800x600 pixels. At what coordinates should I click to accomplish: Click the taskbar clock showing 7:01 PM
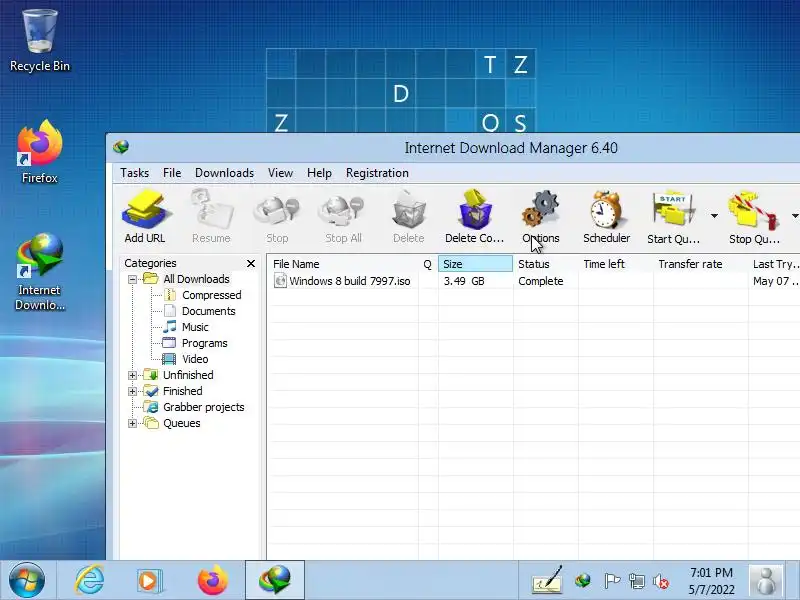click(x=711, y=581)
